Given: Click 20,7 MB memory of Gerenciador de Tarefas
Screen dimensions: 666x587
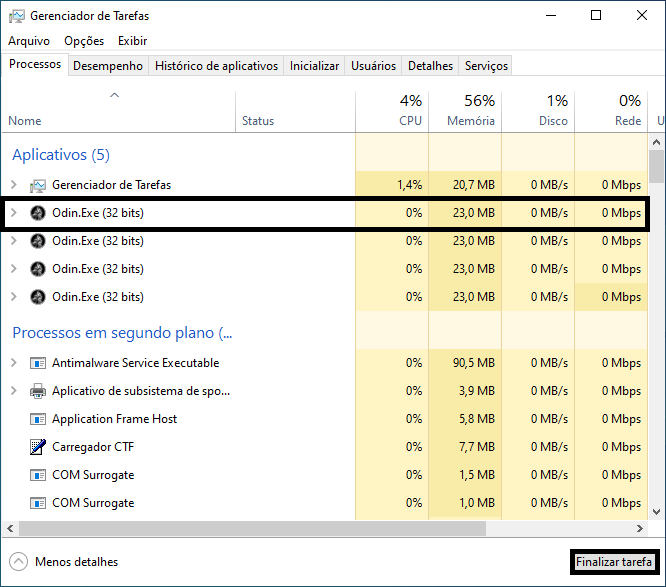Looking at the screenshot, I should (474, 185).
